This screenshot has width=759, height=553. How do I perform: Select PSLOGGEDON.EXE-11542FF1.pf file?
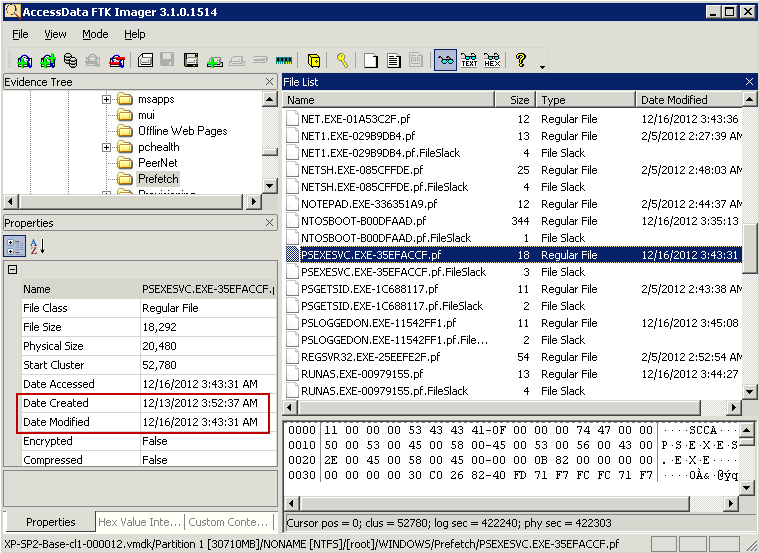point(379,323)
